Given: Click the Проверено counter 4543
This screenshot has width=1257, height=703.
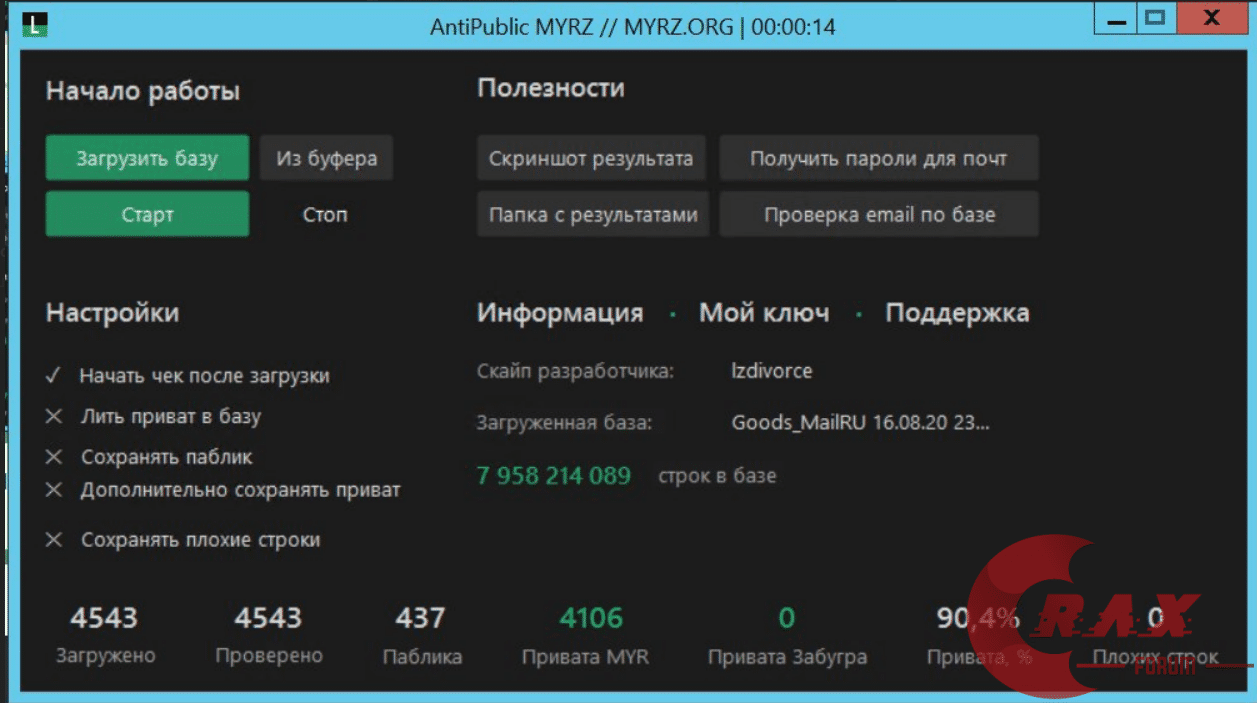Looking at the screenshot, I should coord(268,618).
